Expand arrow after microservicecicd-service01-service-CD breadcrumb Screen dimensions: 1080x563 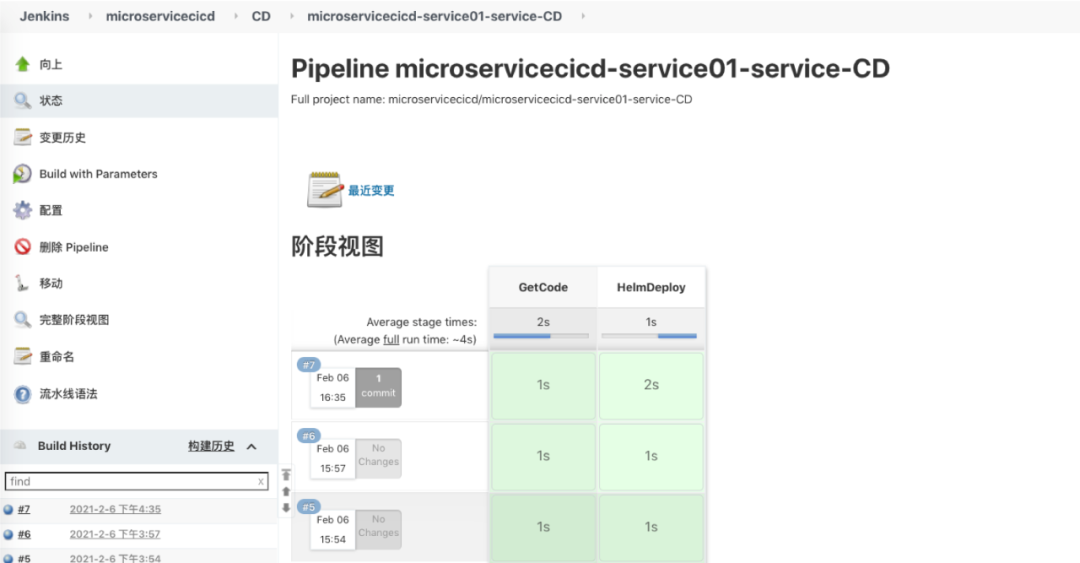[583, 16]
